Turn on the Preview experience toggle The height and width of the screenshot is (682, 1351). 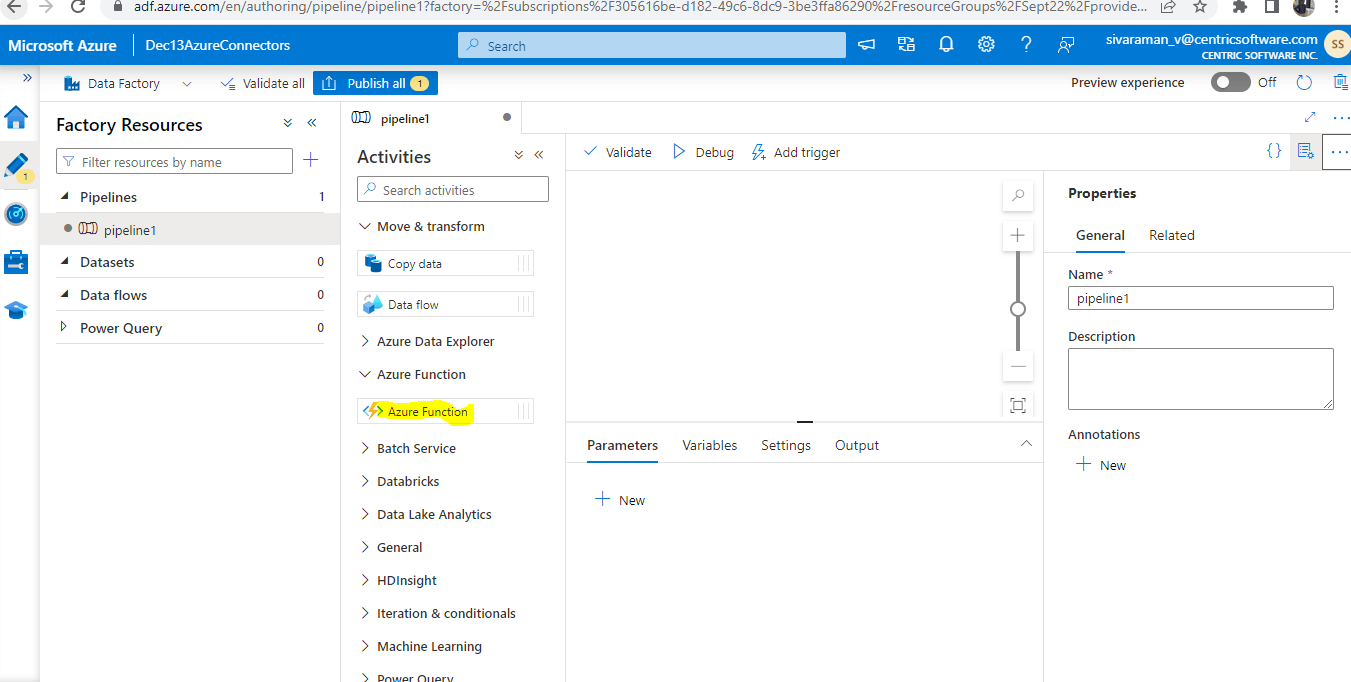click(x=1230, y=82)
